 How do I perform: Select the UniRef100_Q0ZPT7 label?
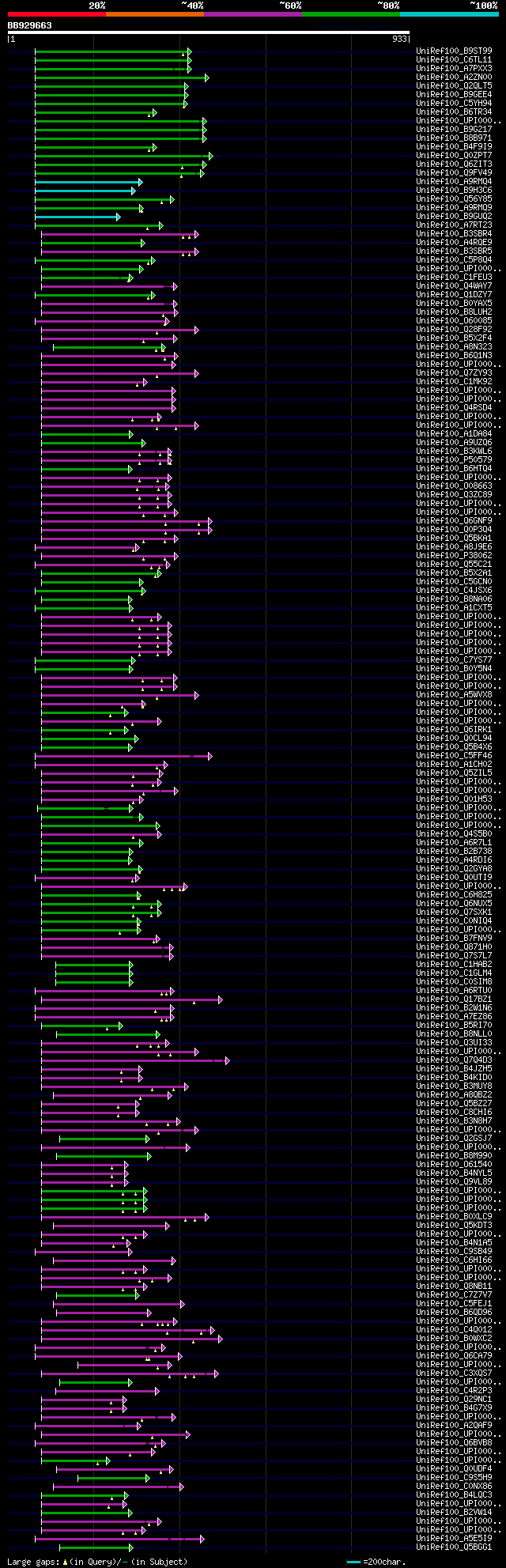454,156
